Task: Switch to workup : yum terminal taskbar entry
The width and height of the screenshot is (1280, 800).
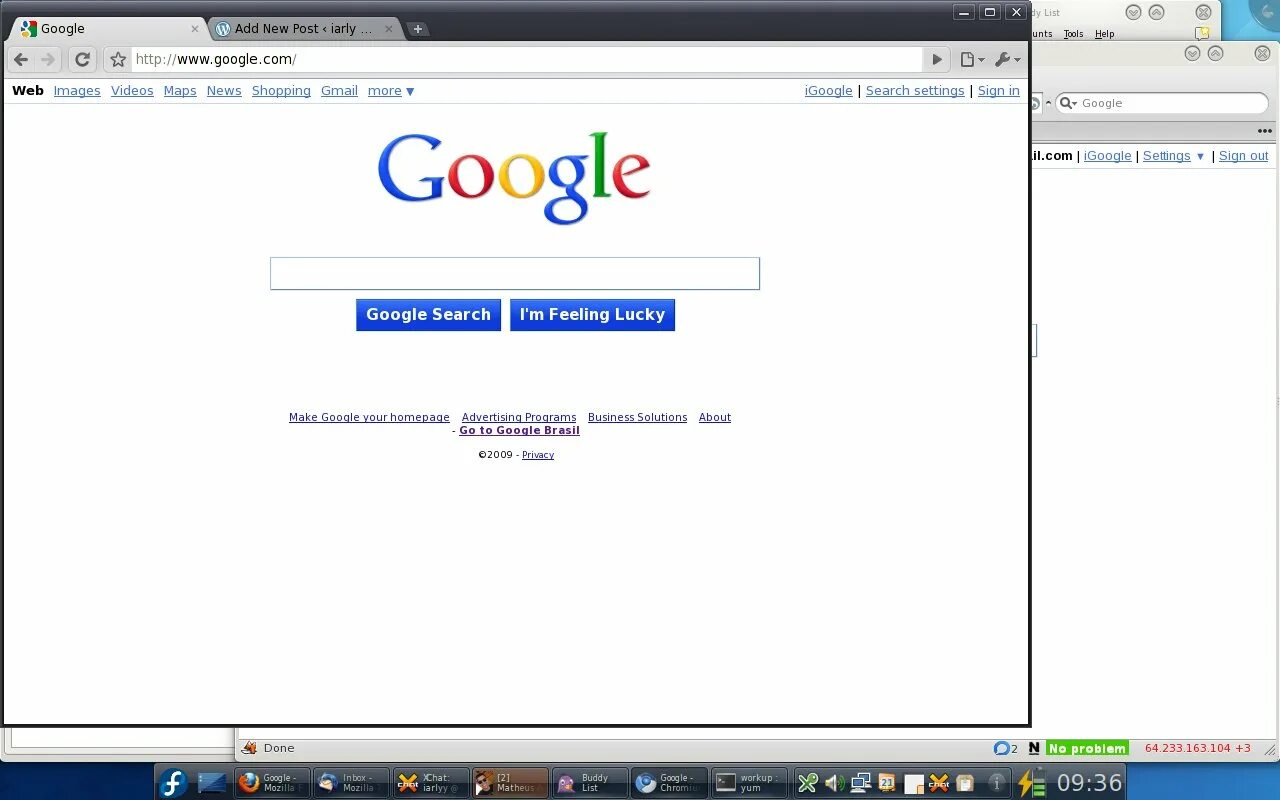Action: 750,782
